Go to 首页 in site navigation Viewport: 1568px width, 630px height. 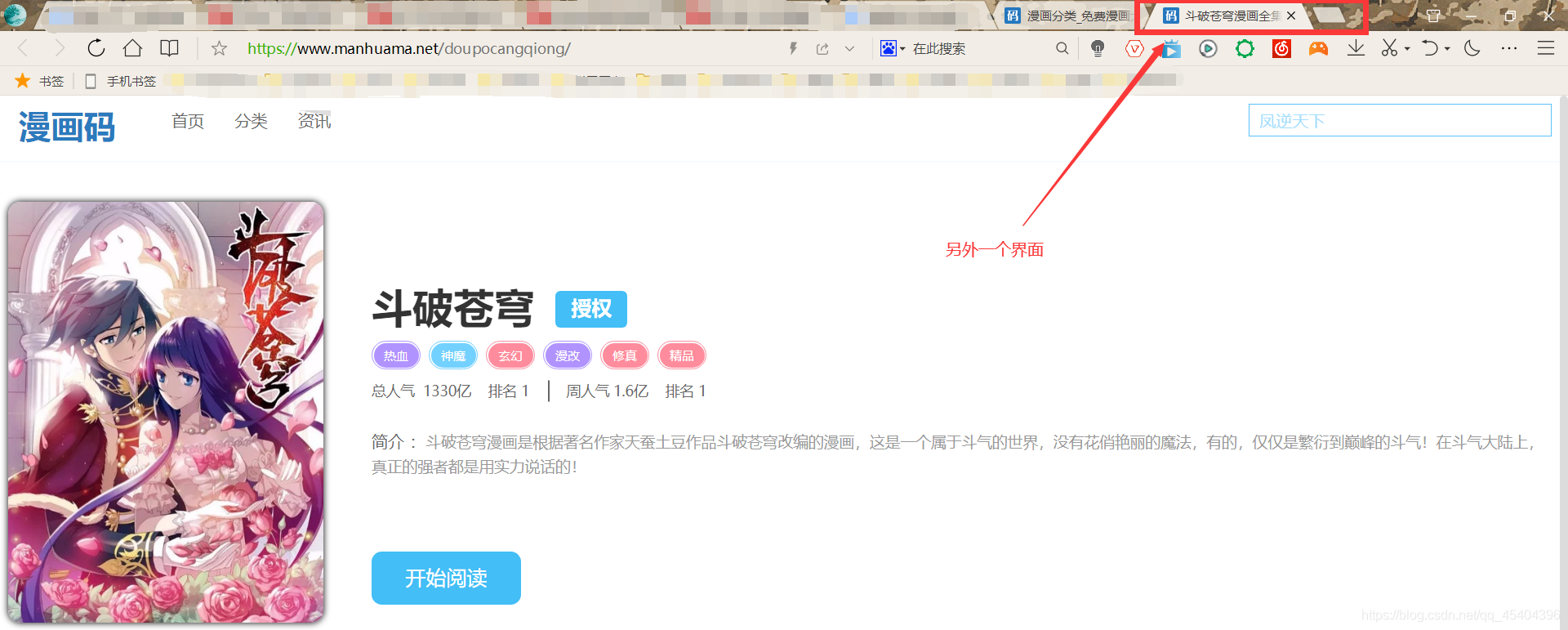pos(188,121)
